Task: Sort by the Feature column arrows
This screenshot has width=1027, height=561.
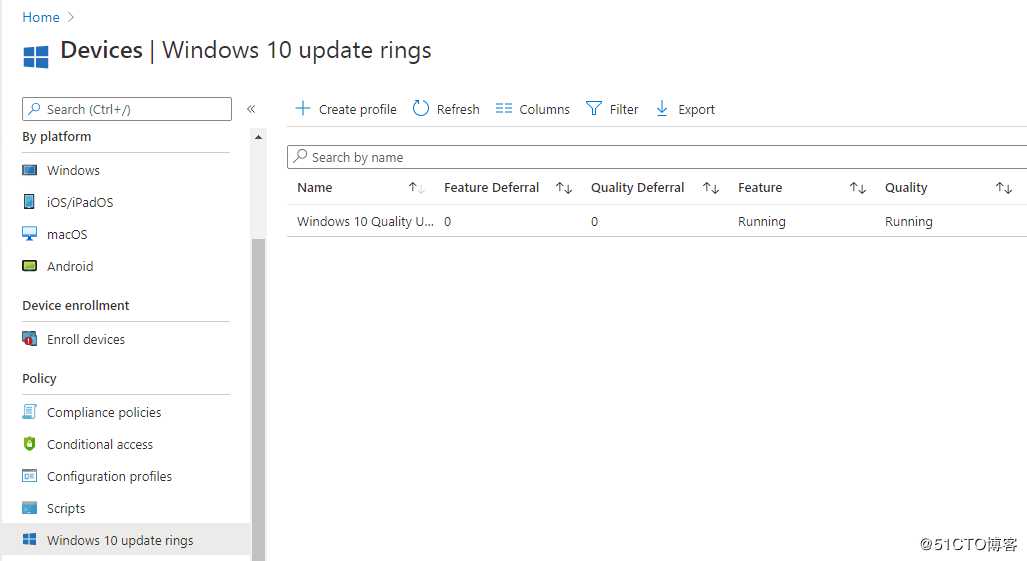Action: coord(857,188)
